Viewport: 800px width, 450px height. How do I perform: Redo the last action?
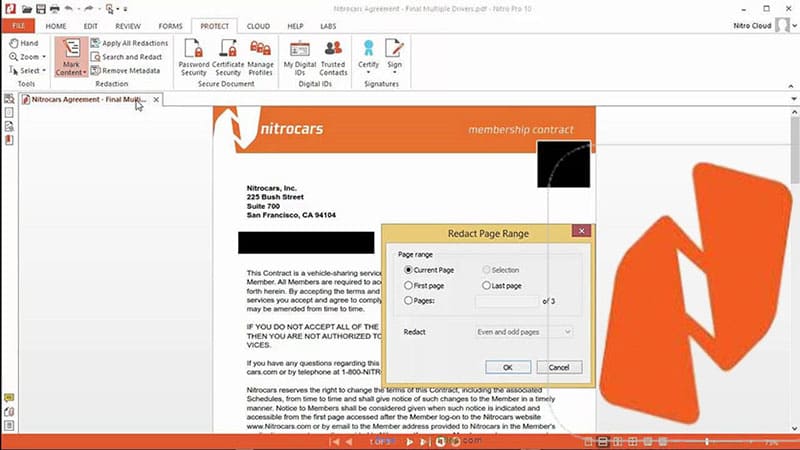point(88,9)
